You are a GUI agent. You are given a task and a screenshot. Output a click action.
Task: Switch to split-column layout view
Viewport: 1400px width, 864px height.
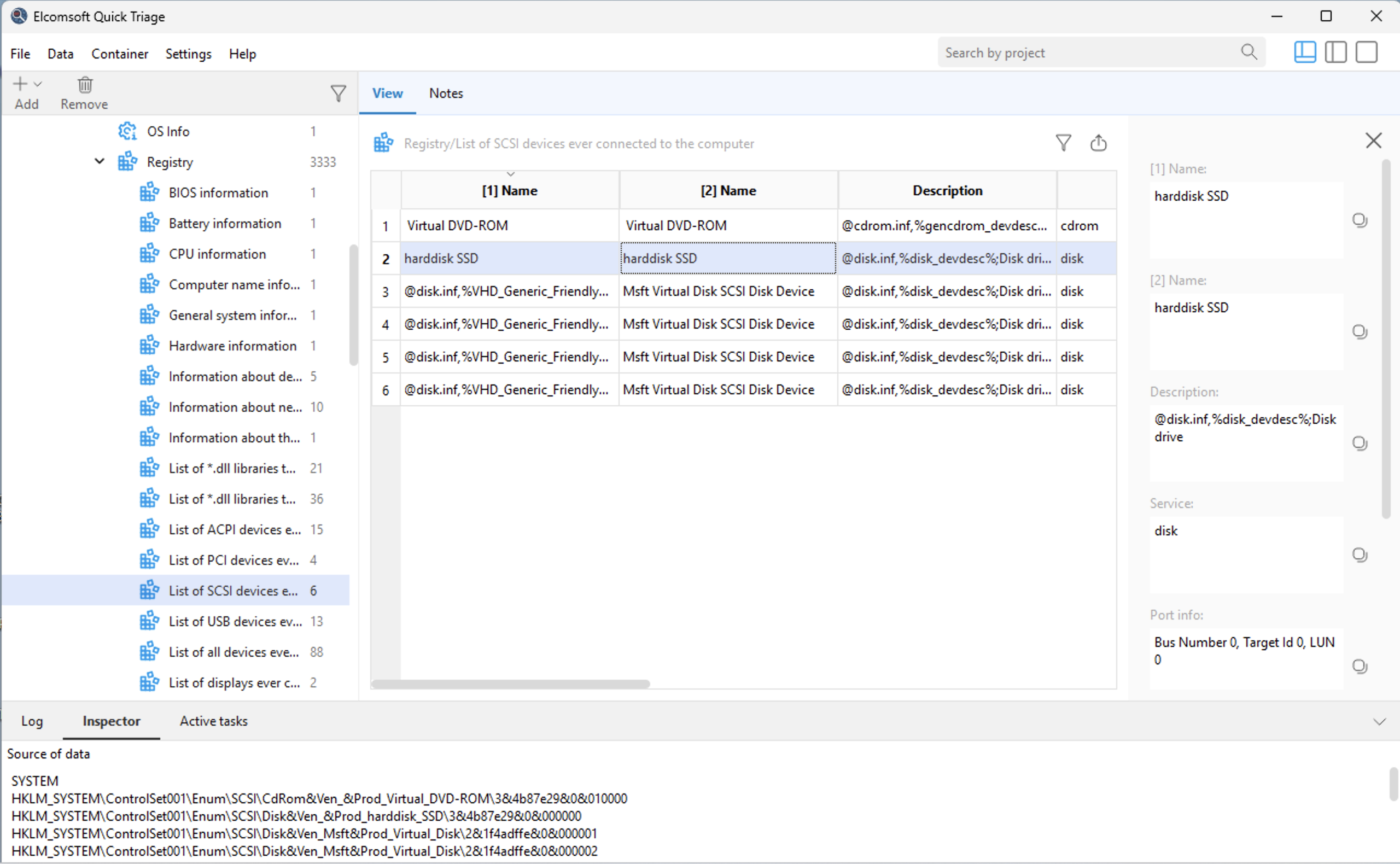click(x=1335, y=52)
